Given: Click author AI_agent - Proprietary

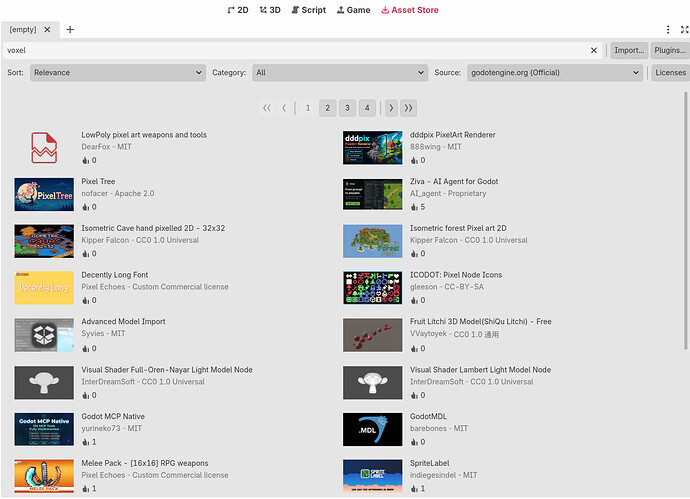Looking at the screenshot, I should [448, 193].
